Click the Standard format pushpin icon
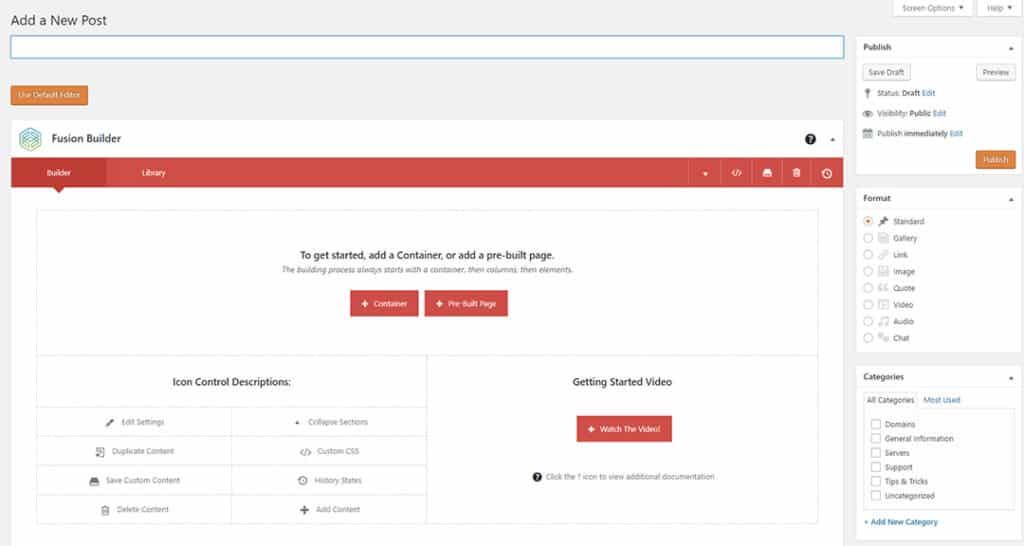This screenshot has width=1024, height=546. tap(884, 221)
